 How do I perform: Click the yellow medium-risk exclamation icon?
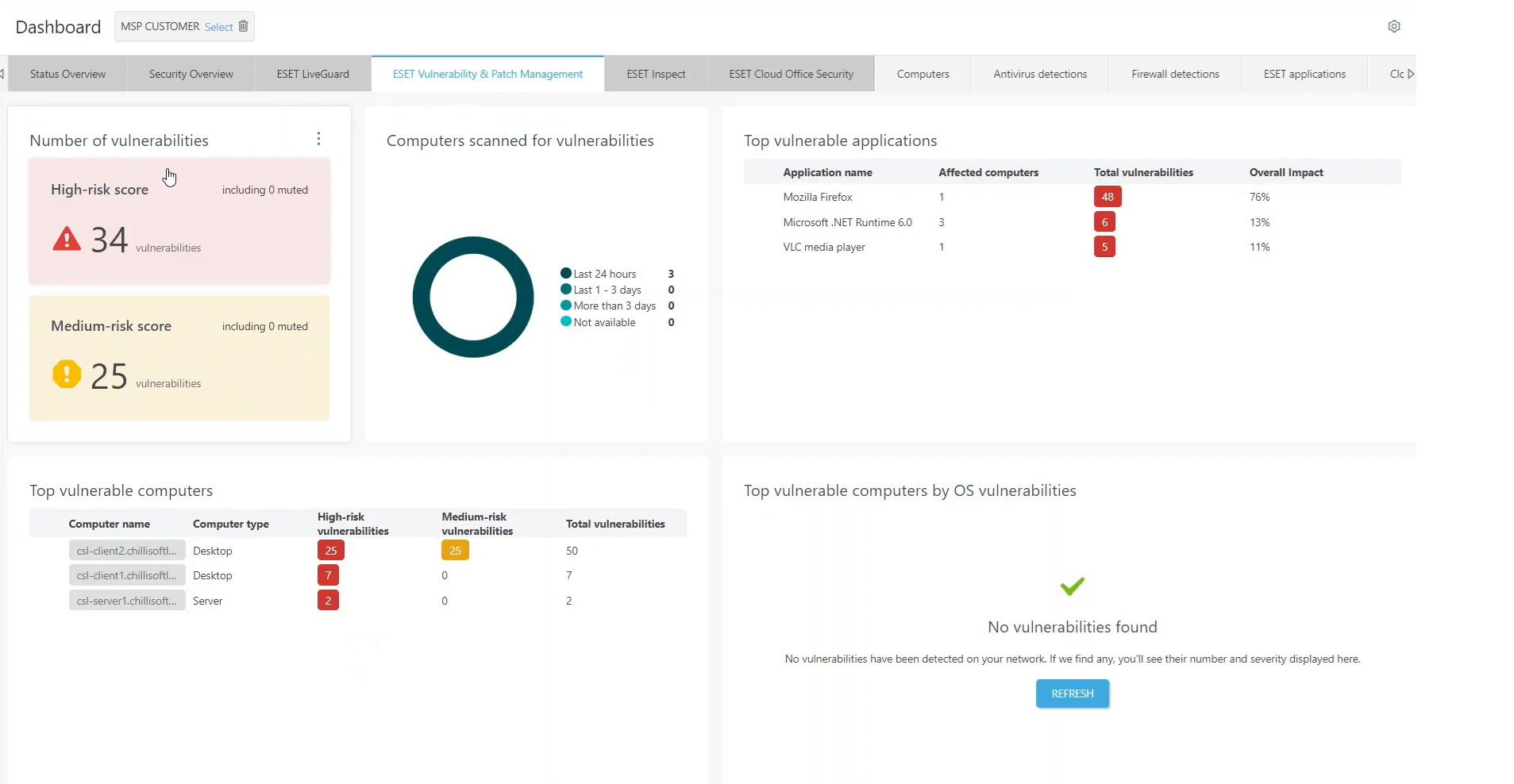[67, 374]
